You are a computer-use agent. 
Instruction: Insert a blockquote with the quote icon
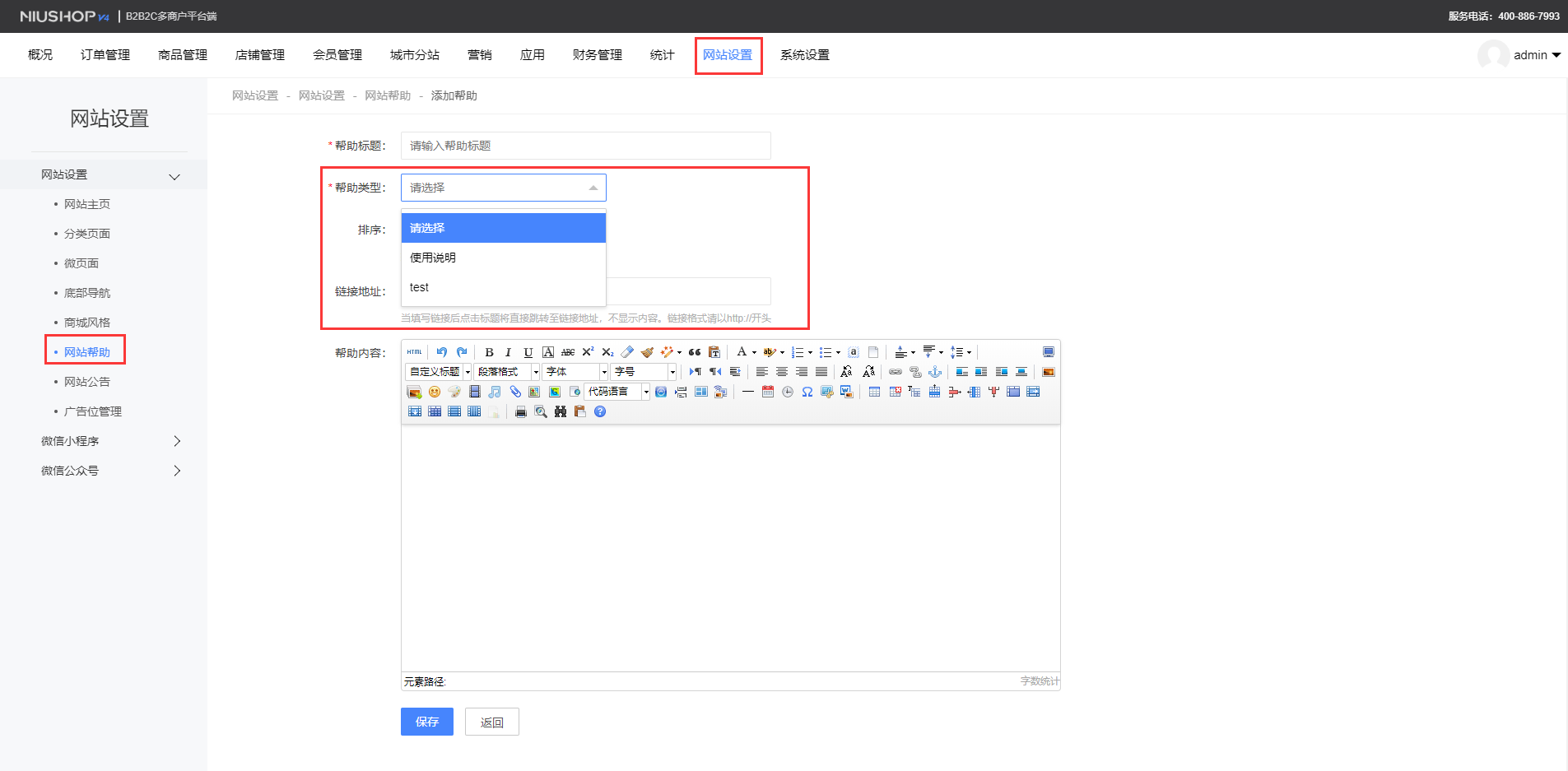coord(695,352)
